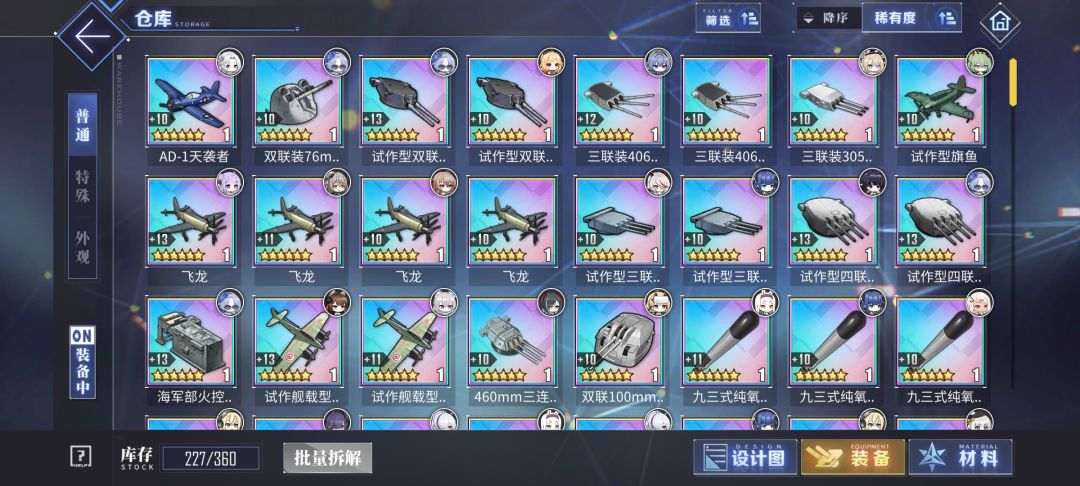
Task: Click the question mark help icon
Action: [81, 456]
